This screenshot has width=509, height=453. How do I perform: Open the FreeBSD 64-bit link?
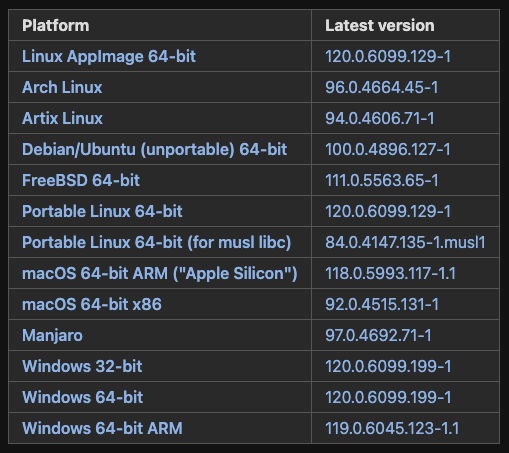[81, 180]
